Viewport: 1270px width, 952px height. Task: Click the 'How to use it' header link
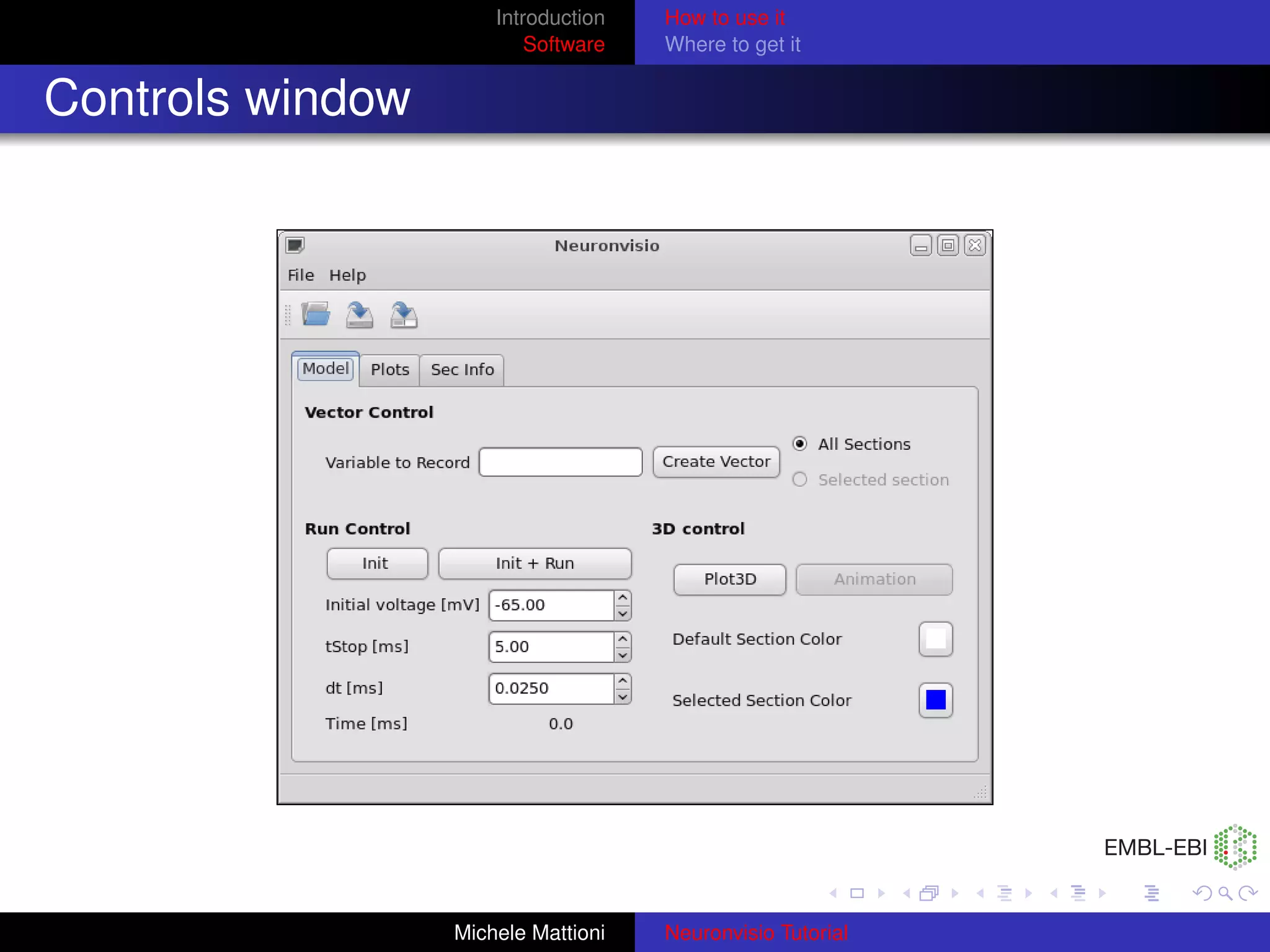pos(725,17)
